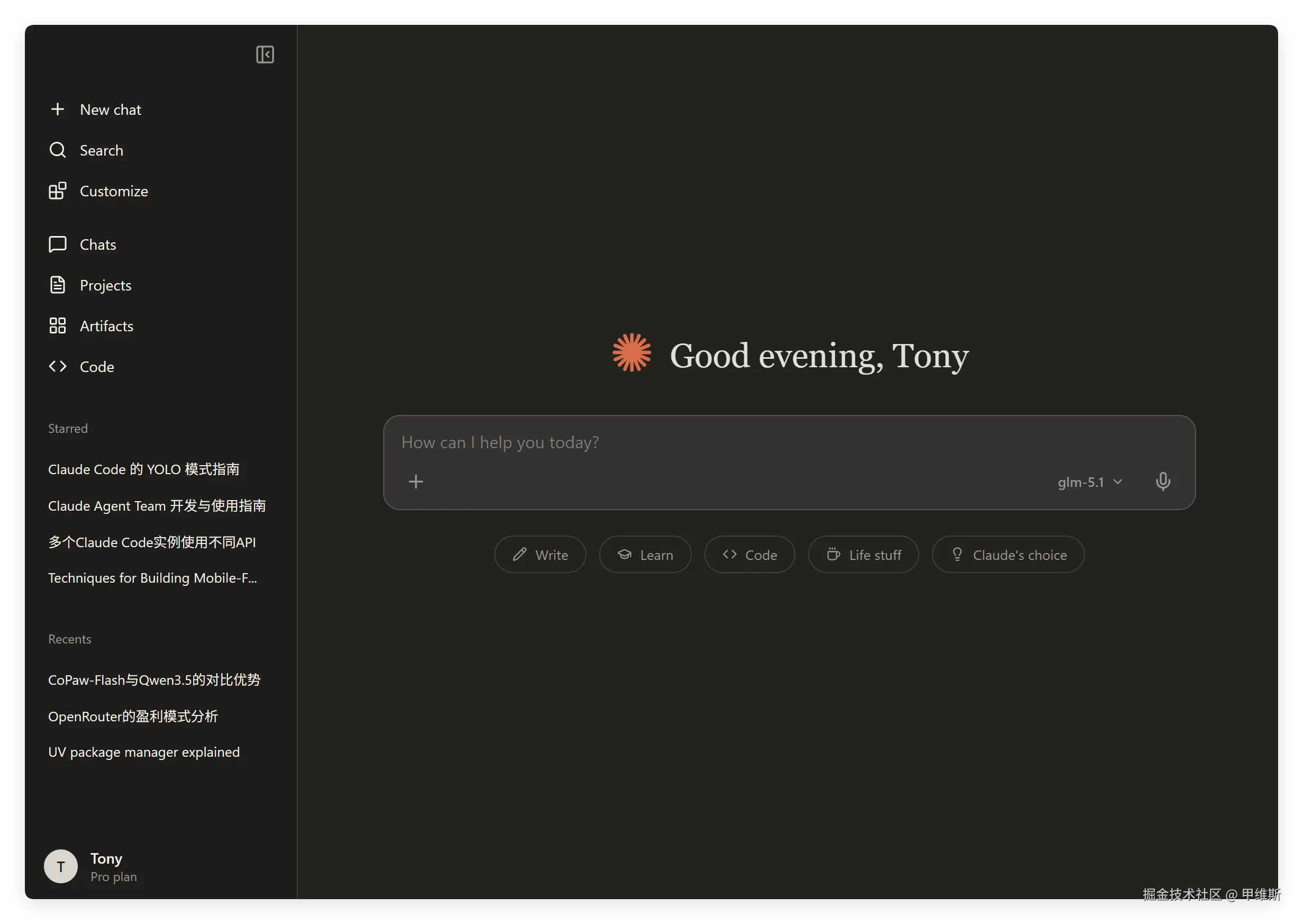1303x924 pixels.
Task: Expand the glm-5.1 model selector dropdown
Action: 1090,482
